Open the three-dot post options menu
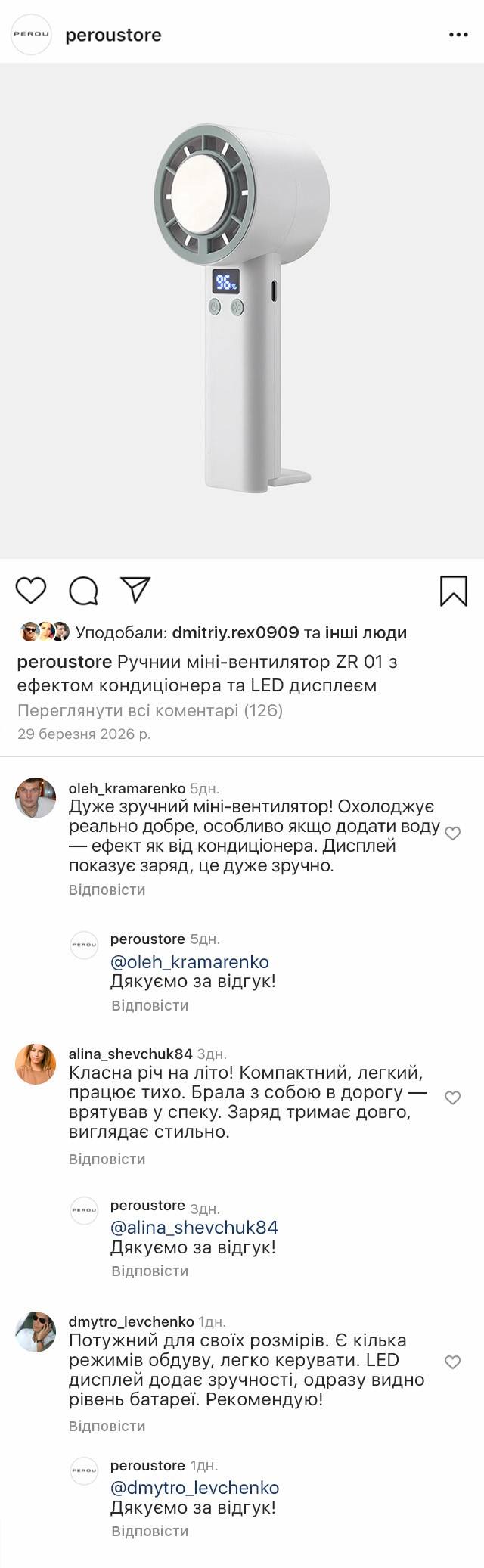Screen dimensions: 484x1568 458,35
